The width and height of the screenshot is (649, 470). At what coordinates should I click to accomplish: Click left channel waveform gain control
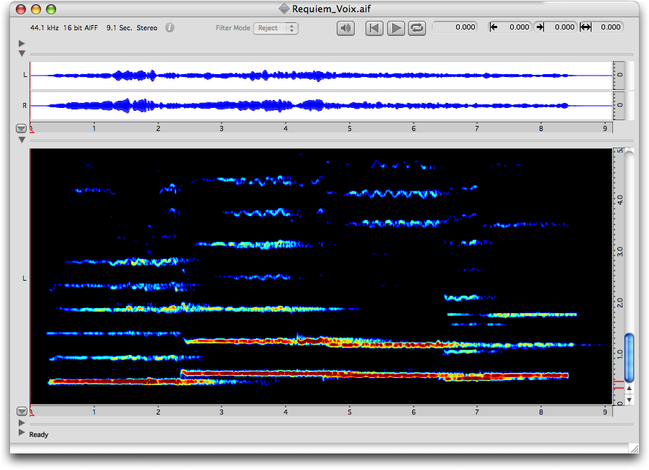tap(620, 76)
